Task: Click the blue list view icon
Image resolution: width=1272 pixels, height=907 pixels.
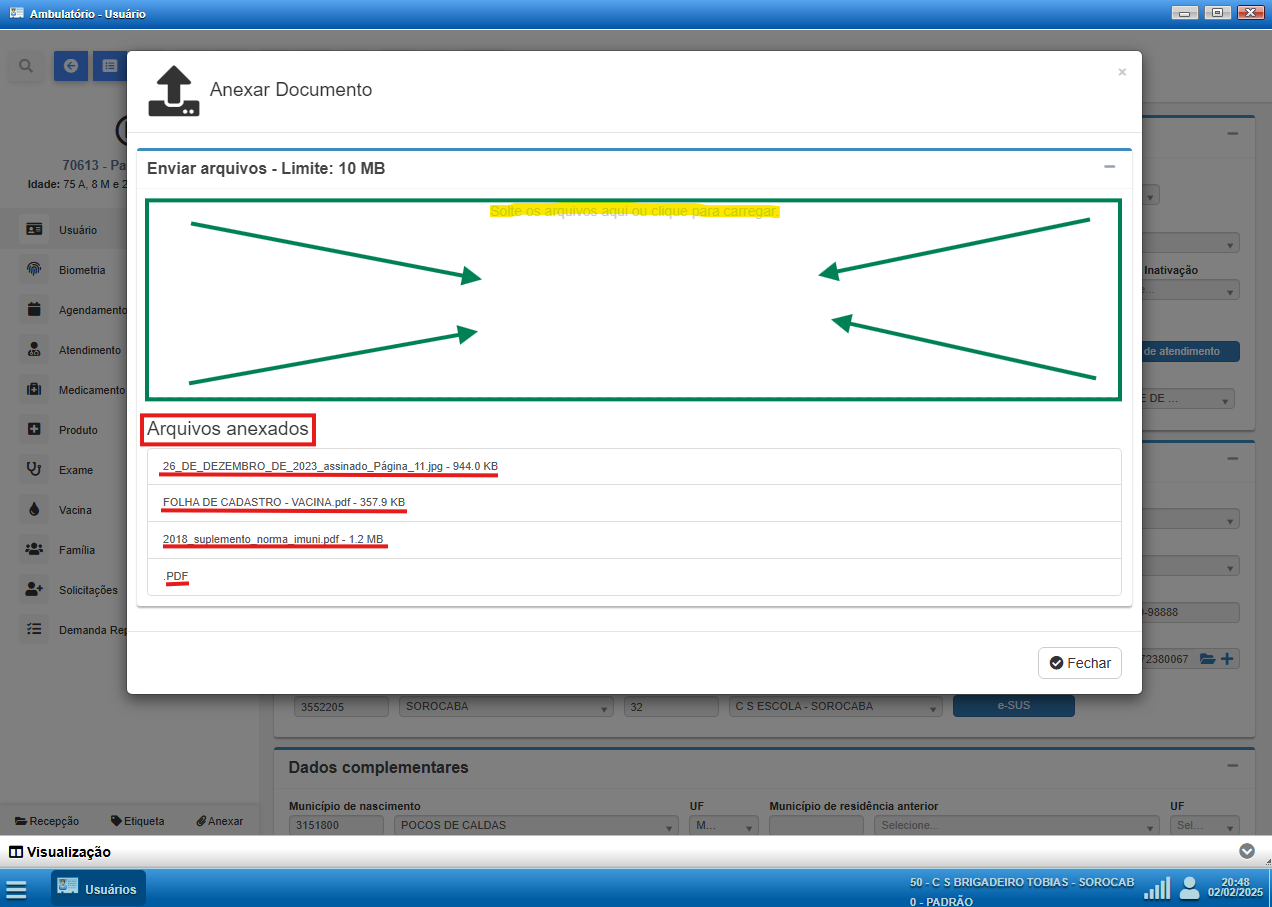Action: (x=108, y=66)
